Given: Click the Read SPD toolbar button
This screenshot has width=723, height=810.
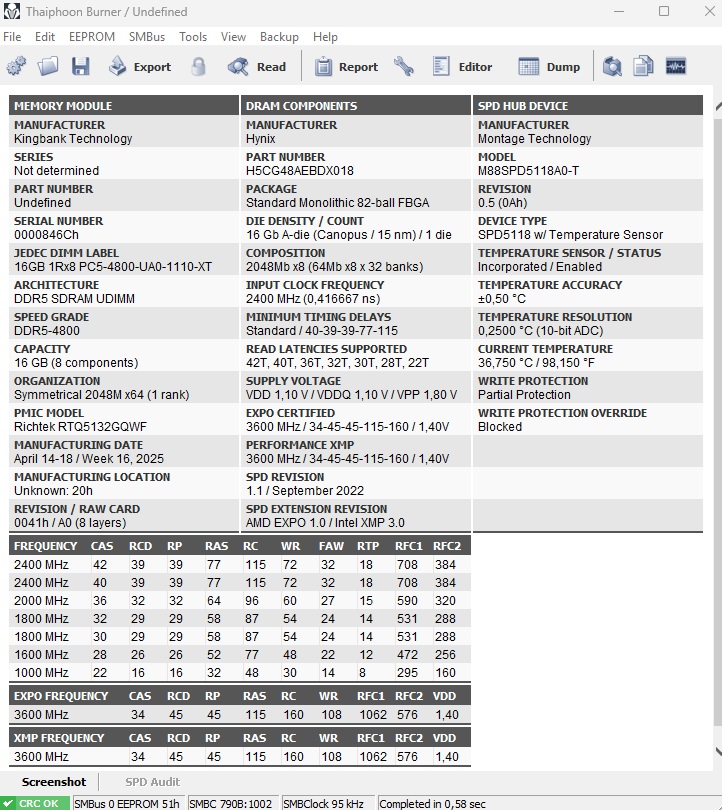Looking at the screenshot, I should tap(257, 67).
